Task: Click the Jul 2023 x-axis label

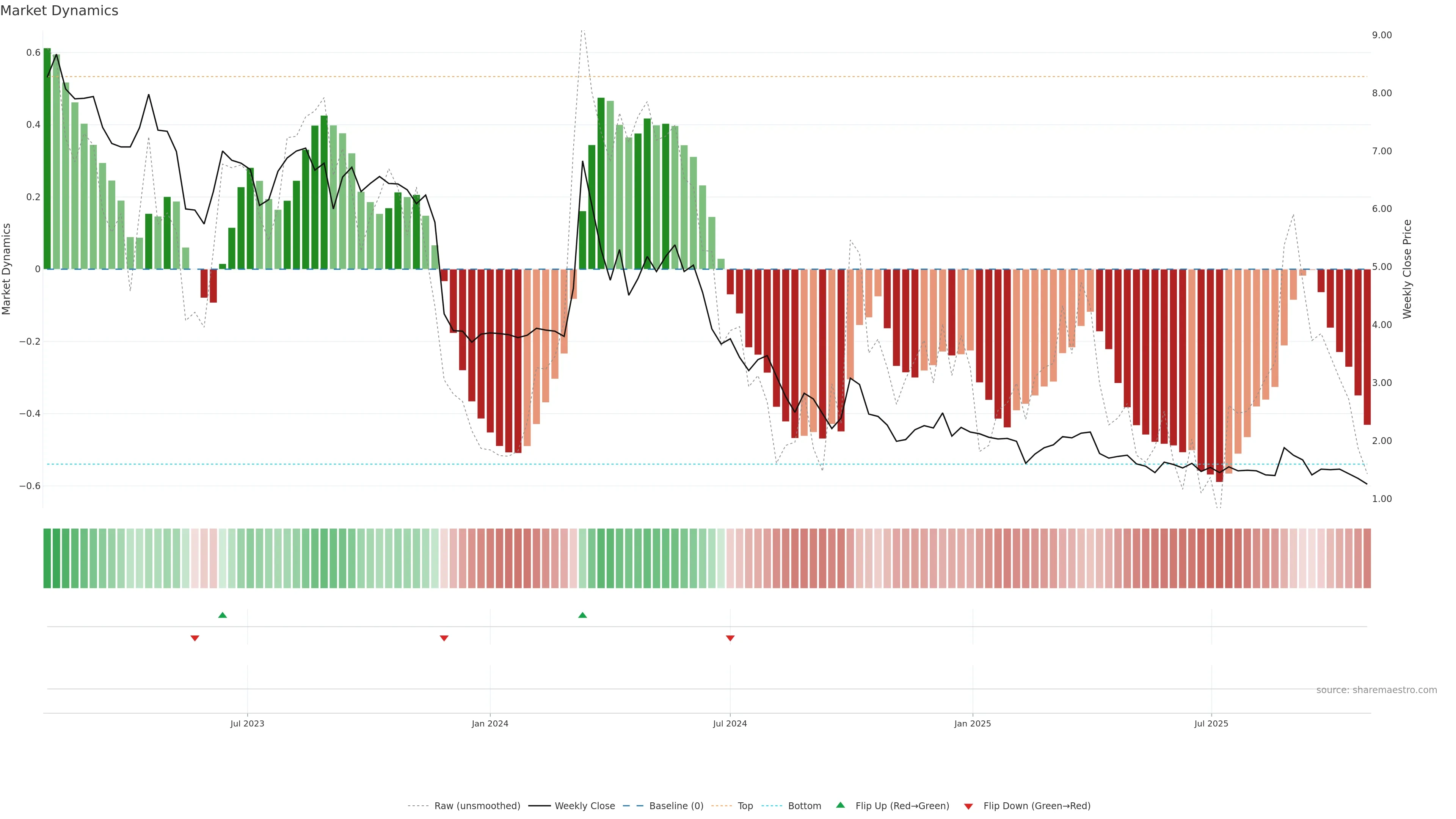Action: click(247, 723)
